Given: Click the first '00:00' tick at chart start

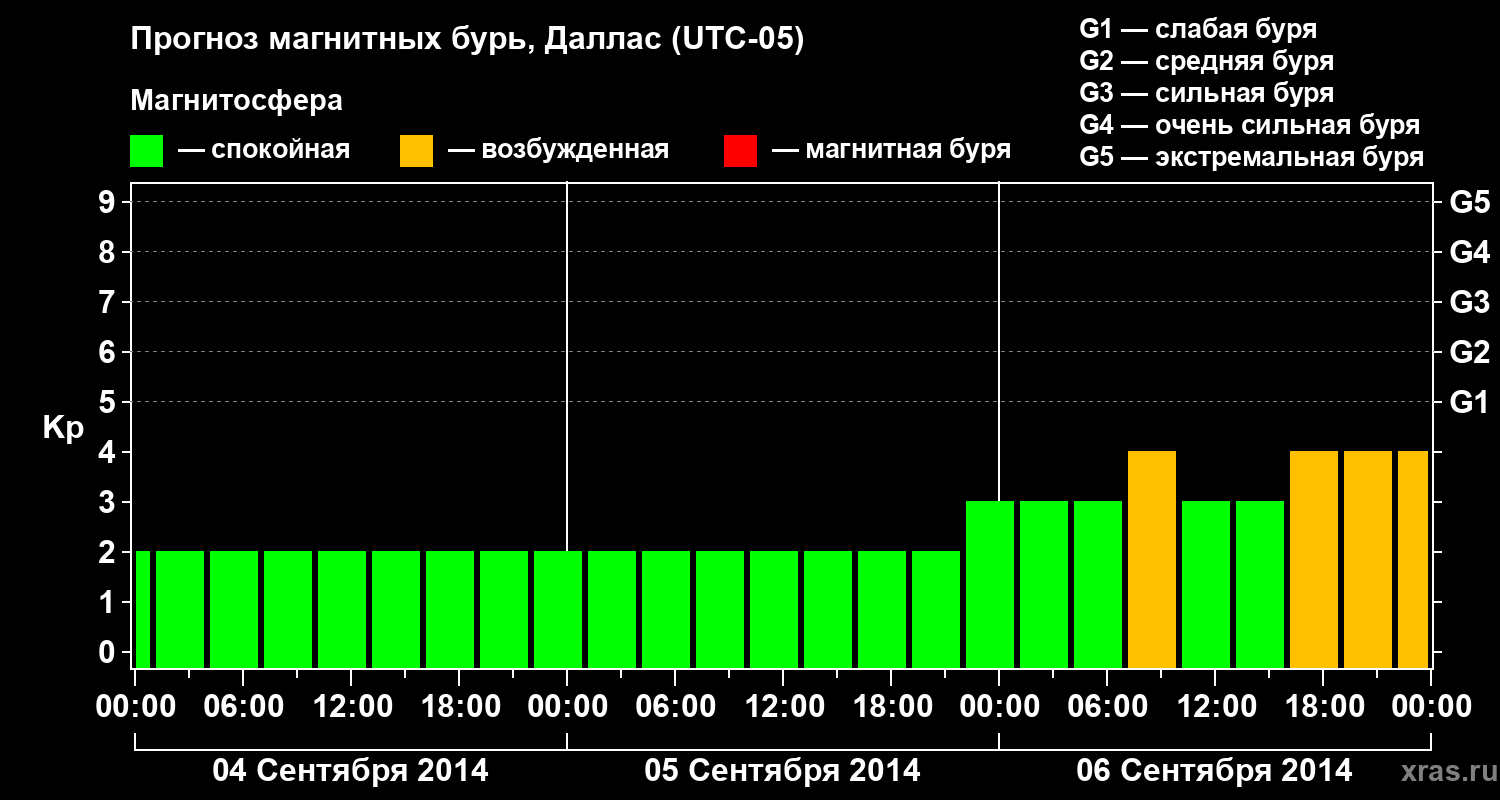Looking at the screenshot, I should coord(135,706).
